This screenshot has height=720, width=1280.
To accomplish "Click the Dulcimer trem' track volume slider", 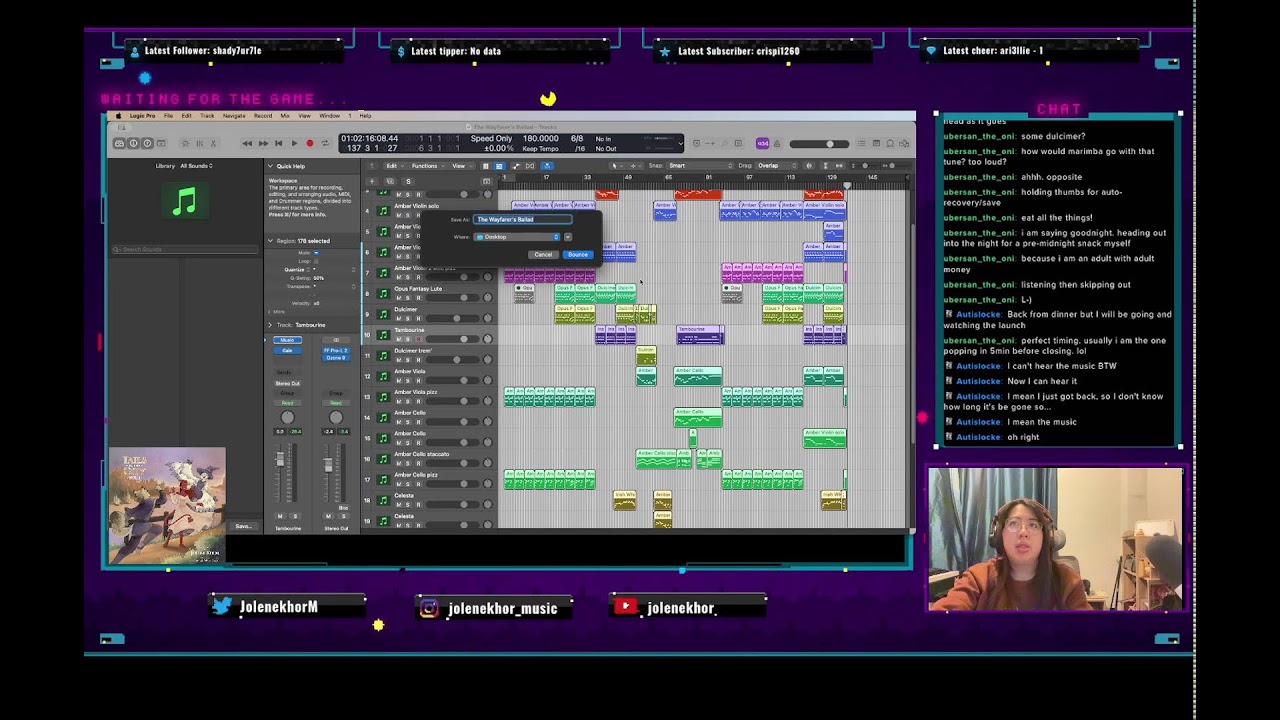I will 453,360.
